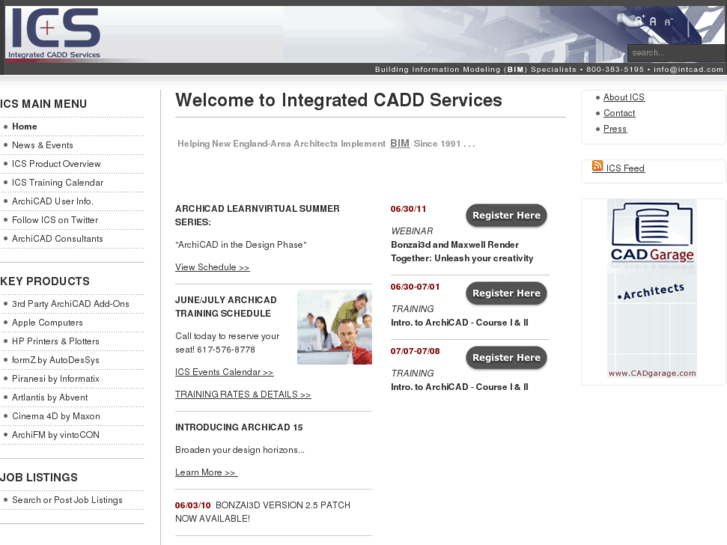Click 'Bonzai3d and Maxwell Render' webinar title
The width and height of the screenshot is (727, 545).
coord(455,245)
